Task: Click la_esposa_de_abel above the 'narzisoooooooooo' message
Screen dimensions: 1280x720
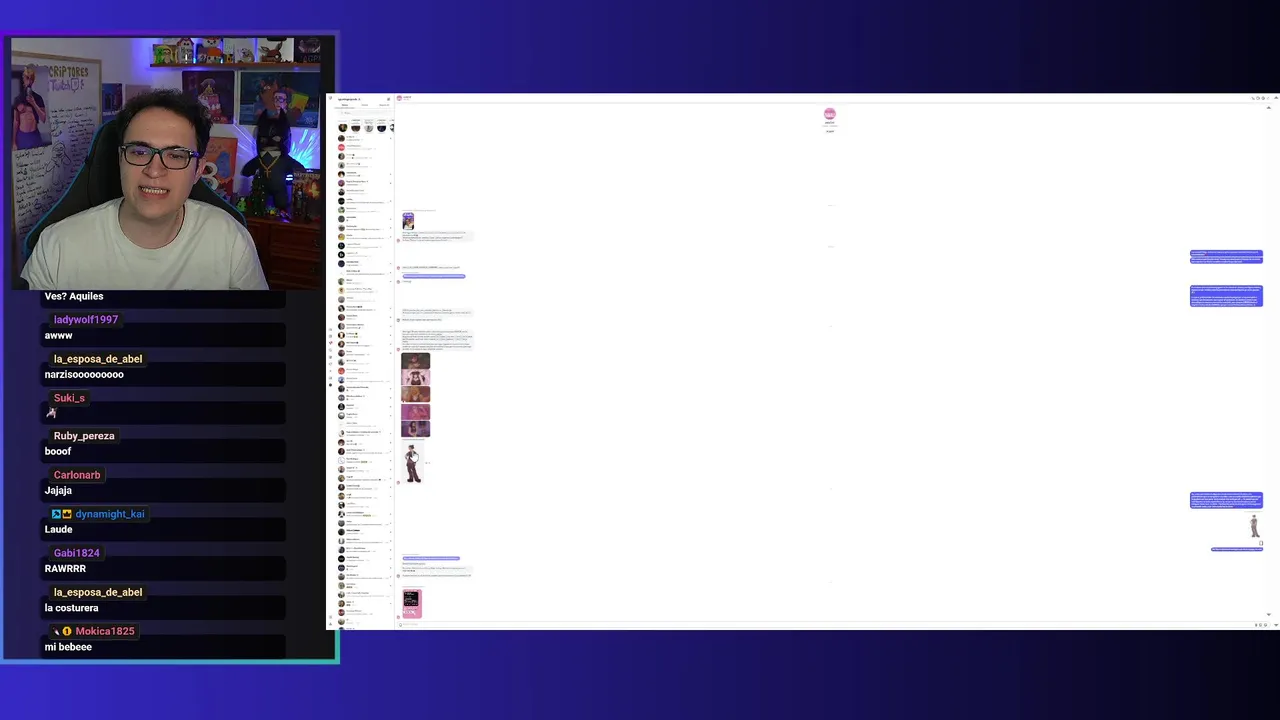Action: [98, 359]
